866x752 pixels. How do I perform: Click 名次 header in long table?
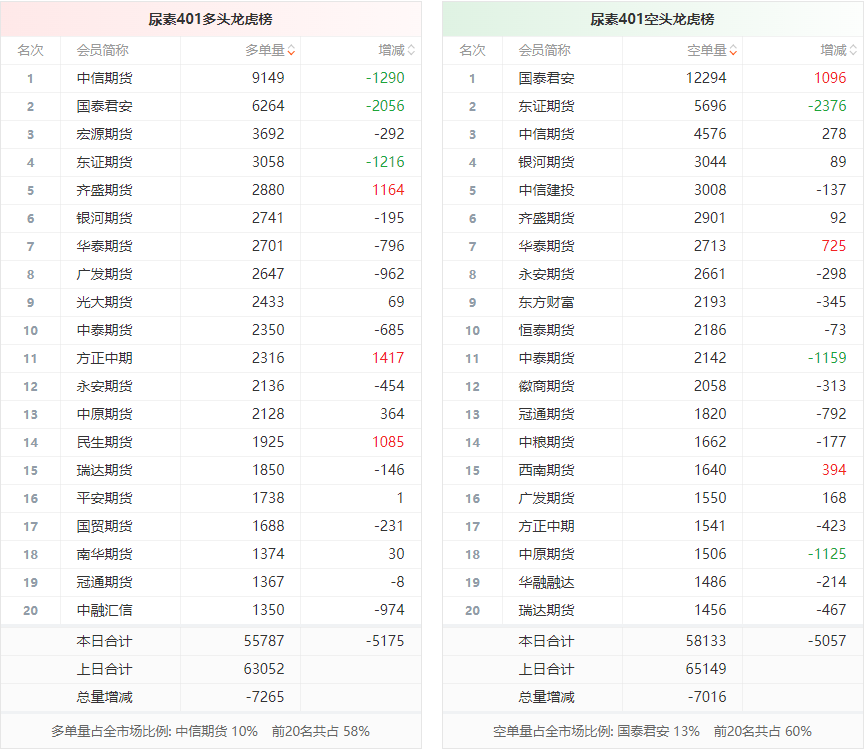click(x=30, y=50)
